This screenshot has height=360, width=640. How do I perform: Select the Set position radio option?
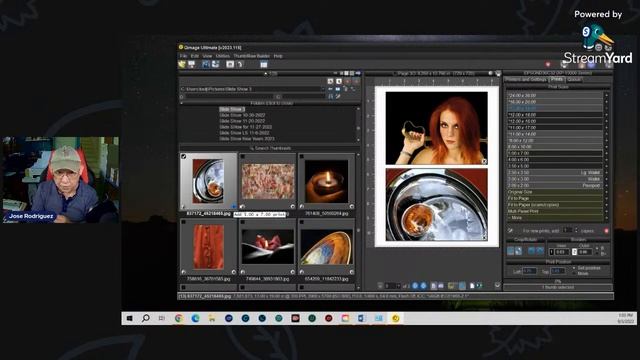pos(574,268)
